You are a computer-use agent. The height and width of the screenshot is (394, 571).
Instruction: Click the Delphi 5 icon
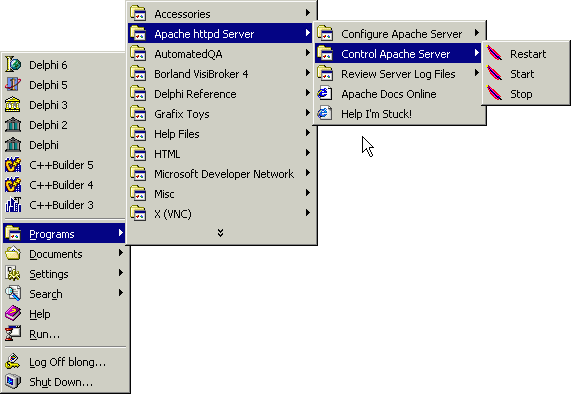tap(13, 85)
